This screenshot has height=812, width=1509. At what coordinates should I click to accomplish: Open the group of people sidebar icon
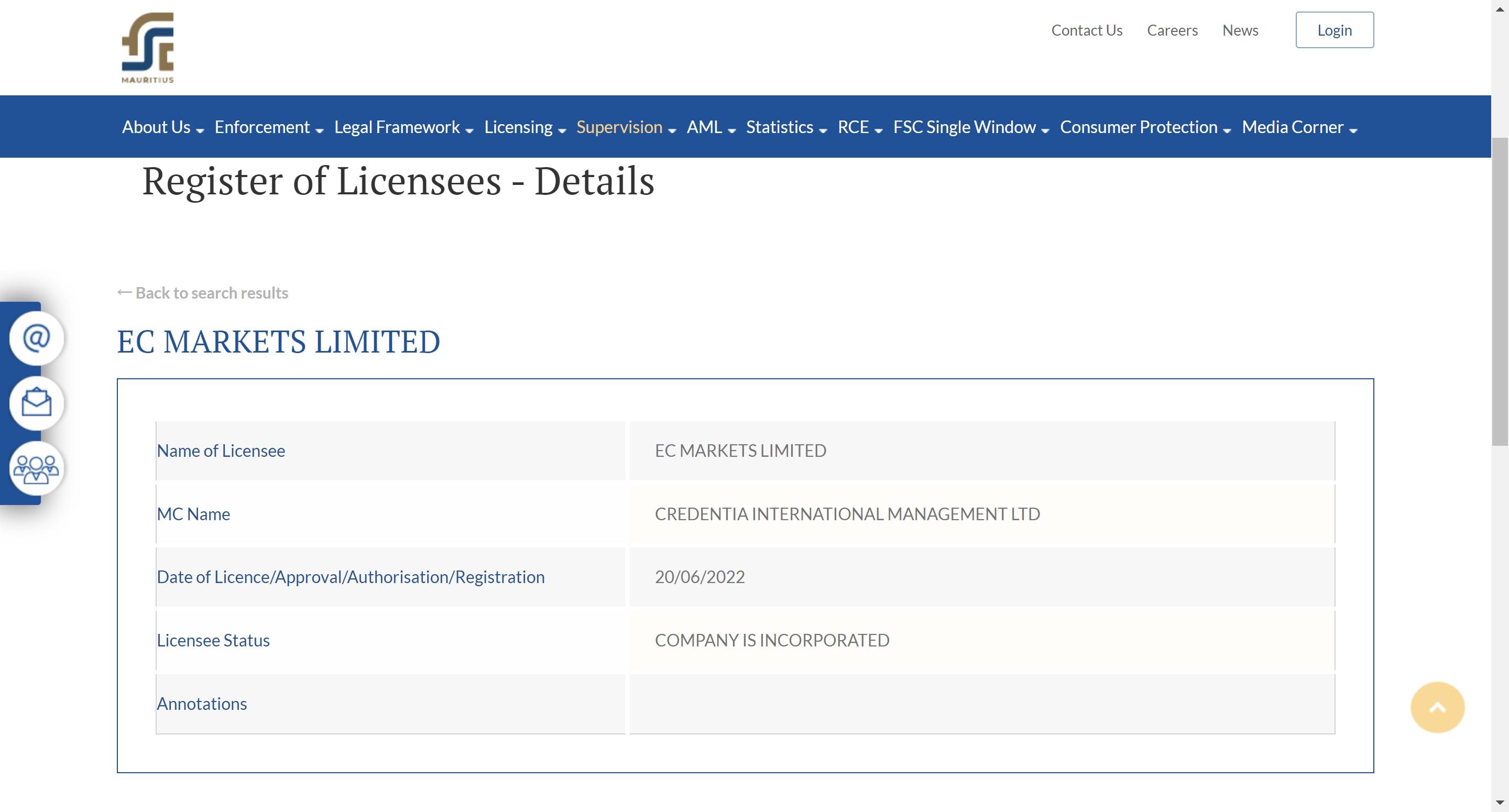(x=36, y=468)
